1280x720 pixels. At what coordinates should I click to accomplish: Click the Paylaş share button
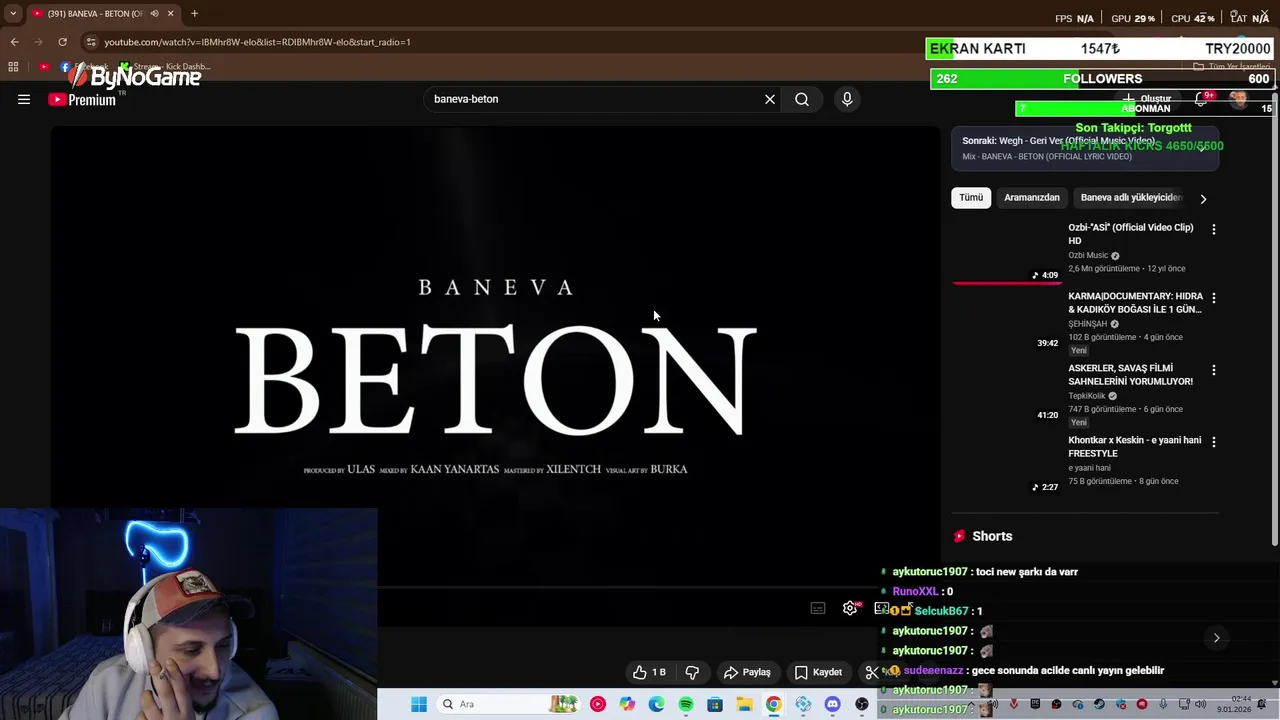pos(747,672)
